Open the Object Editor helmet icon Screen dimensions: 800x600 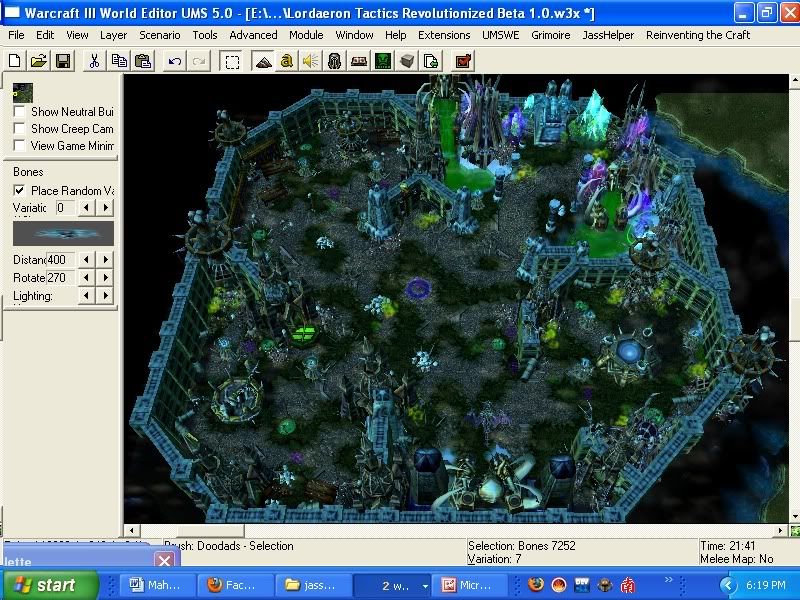point(335,61)
